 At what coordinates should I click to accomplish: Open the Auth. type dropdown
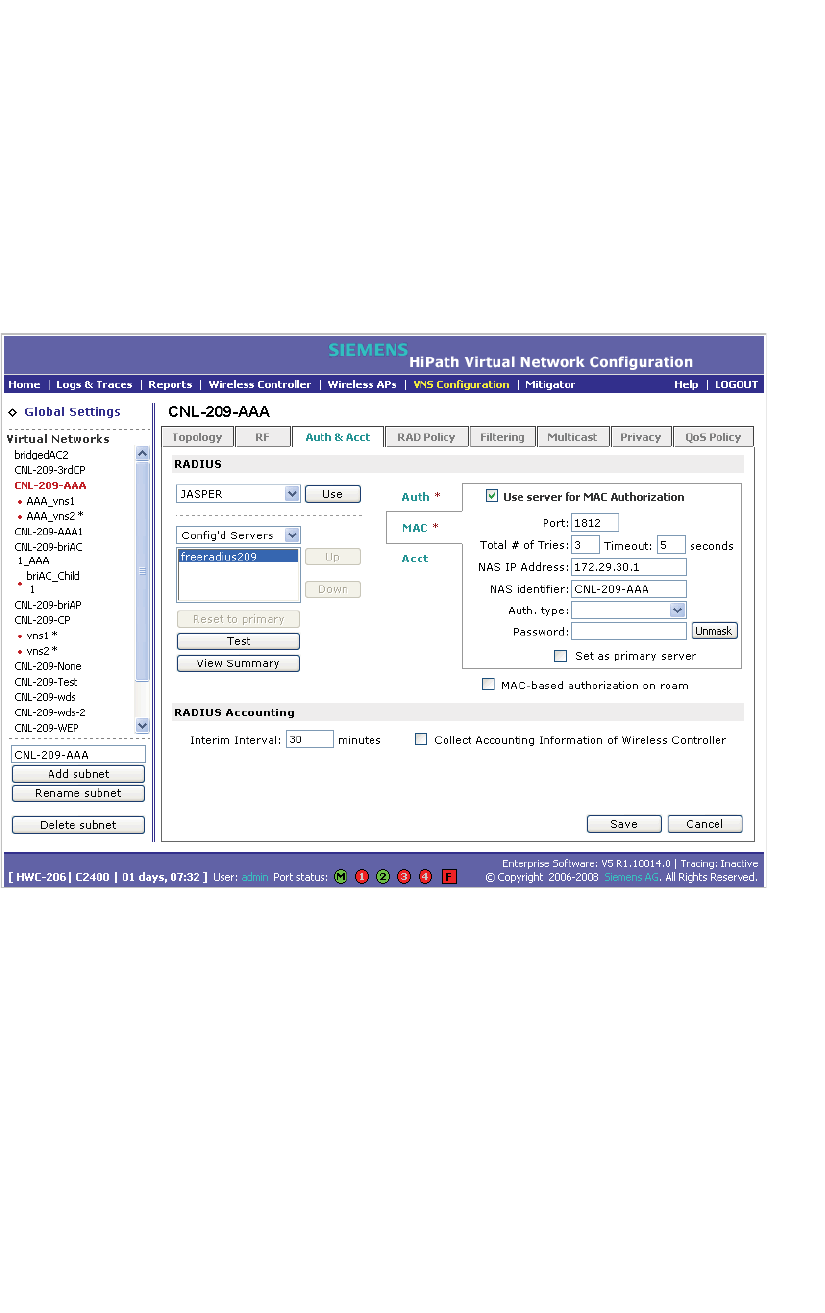pos(678,610)
